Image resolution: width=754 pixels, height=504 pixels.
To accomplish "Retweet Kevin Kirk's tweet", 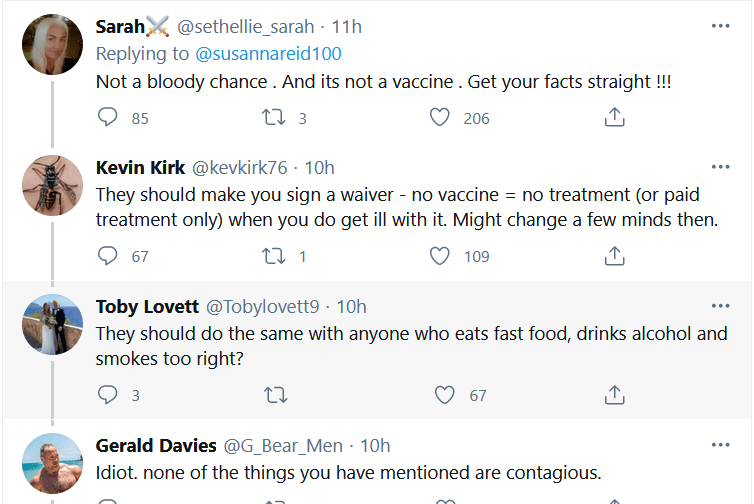I will [273, 256].
